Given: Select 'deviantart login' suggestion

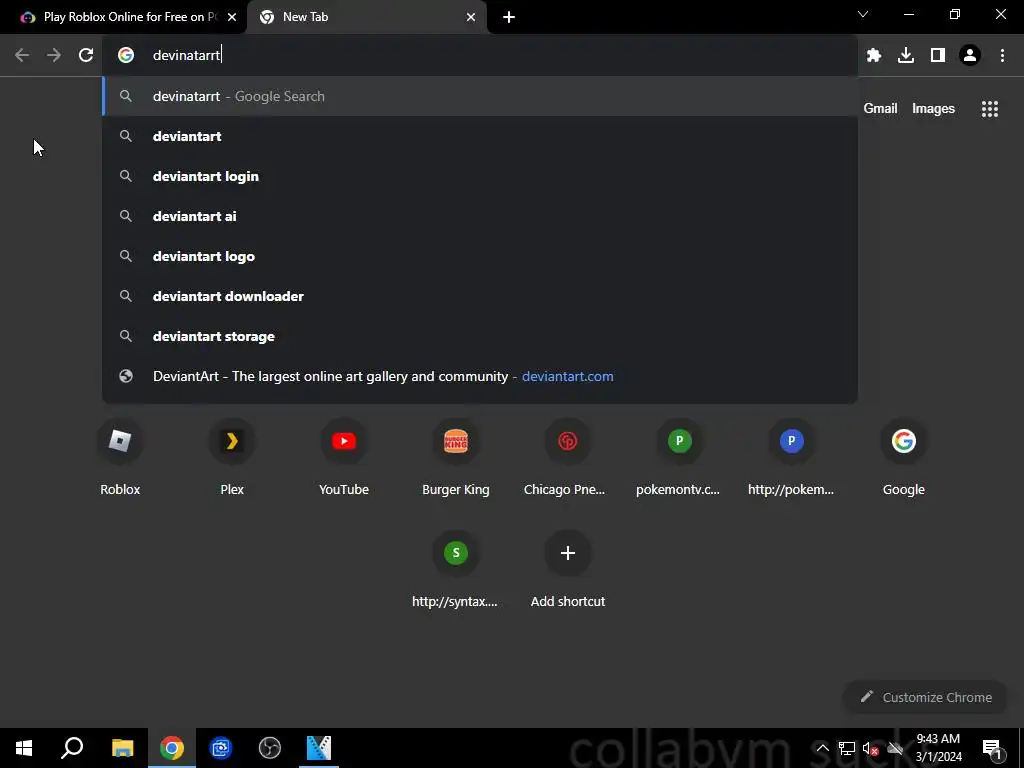Looking at the screenshot, I should click(x=480, y=176).
